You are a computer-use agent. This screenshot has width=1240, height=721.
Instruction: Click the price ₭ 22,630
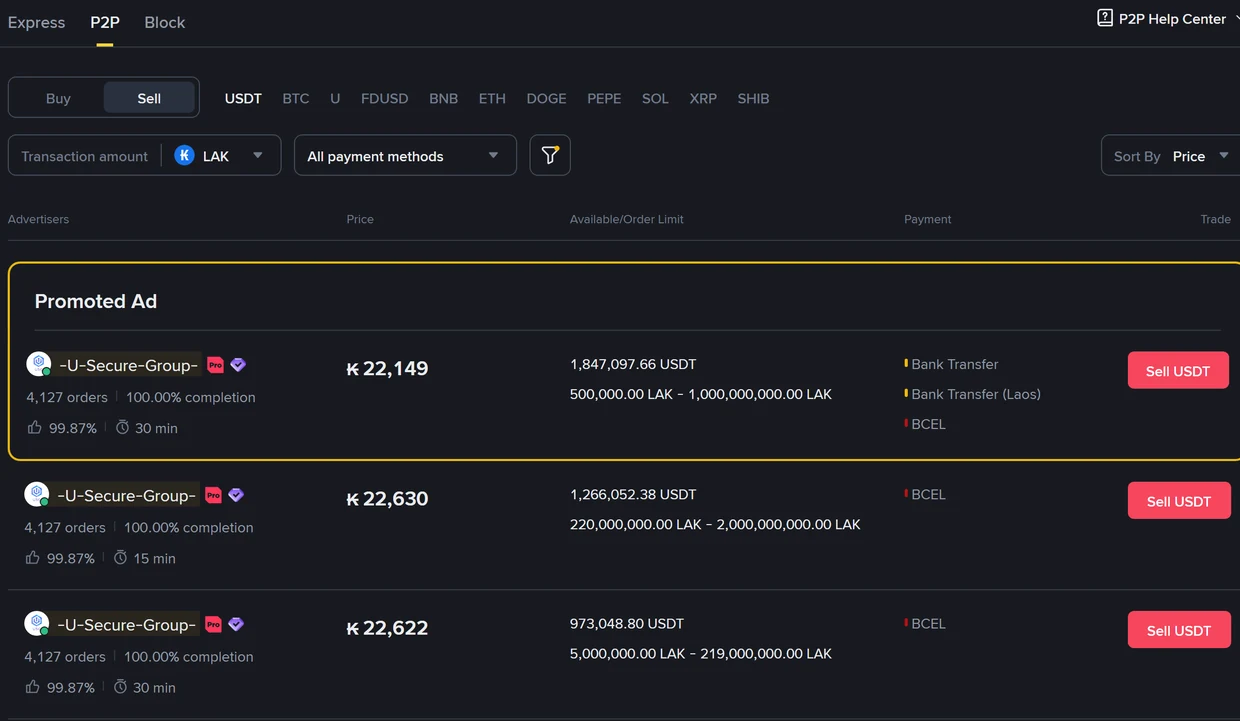(387, 498)
